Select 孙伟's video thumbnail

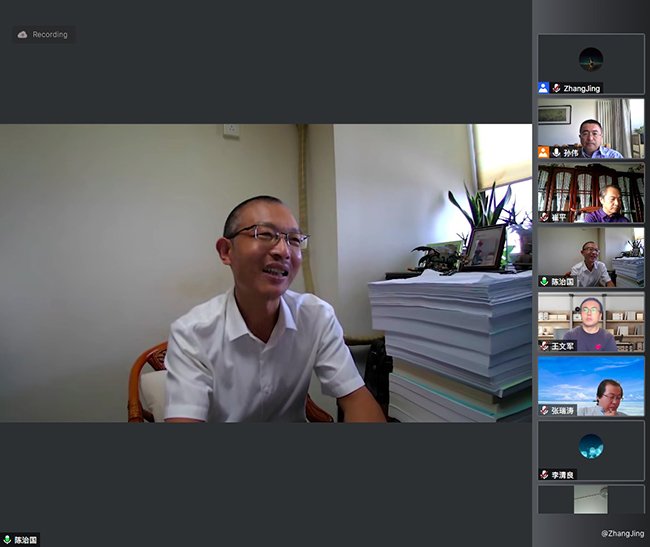(x=591, y=128)
